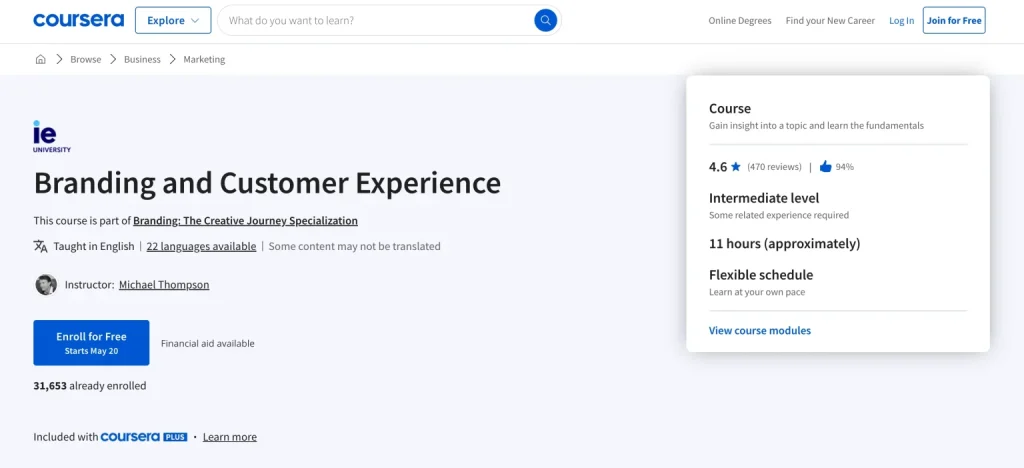Open the Browse breadcrumb item
Image resolution: width=1024 pixels, height=468 pixels.
85,59
